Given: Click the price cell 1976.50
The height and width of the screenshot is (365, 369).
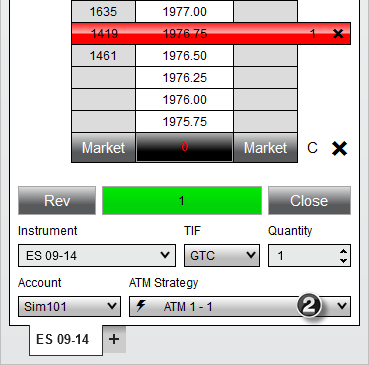Looking at the screenshot, I should [x=184, y=56].
